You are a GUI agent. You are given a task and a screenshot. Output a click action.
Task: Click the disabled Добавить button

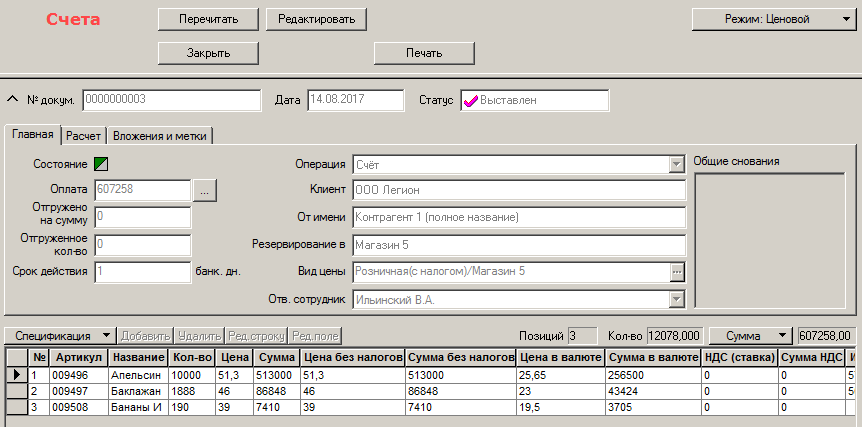146,336
